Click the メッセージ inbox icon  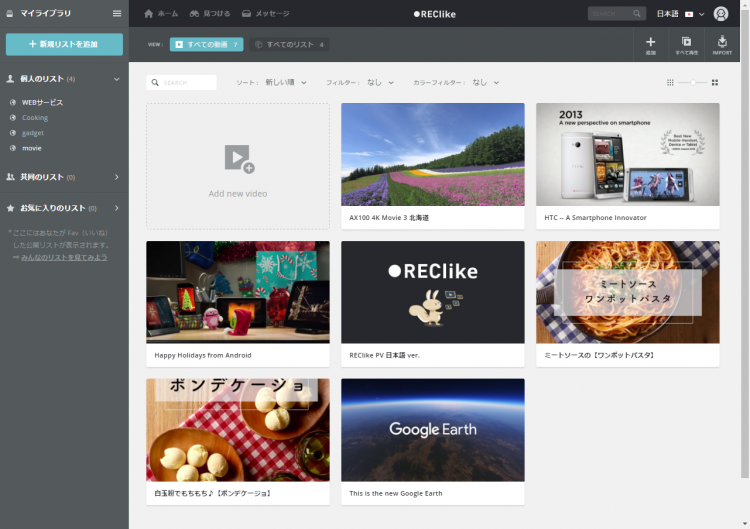[246, 13]
